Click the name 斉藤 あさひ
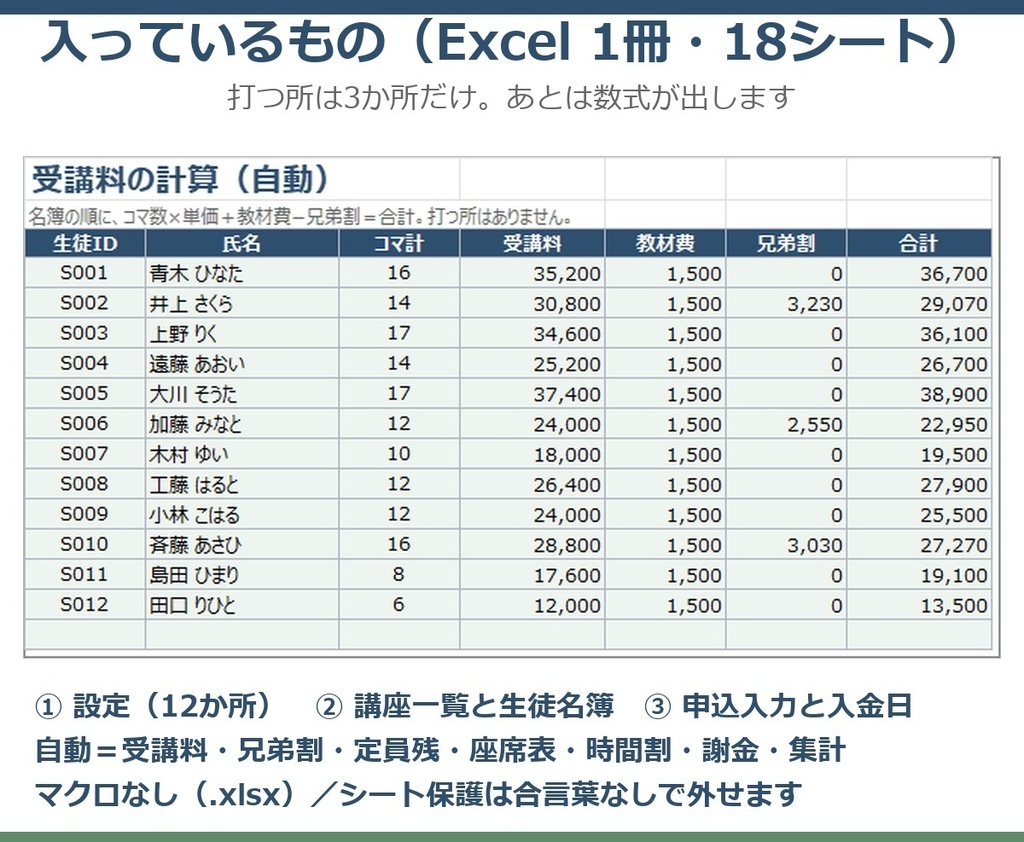 195,544
